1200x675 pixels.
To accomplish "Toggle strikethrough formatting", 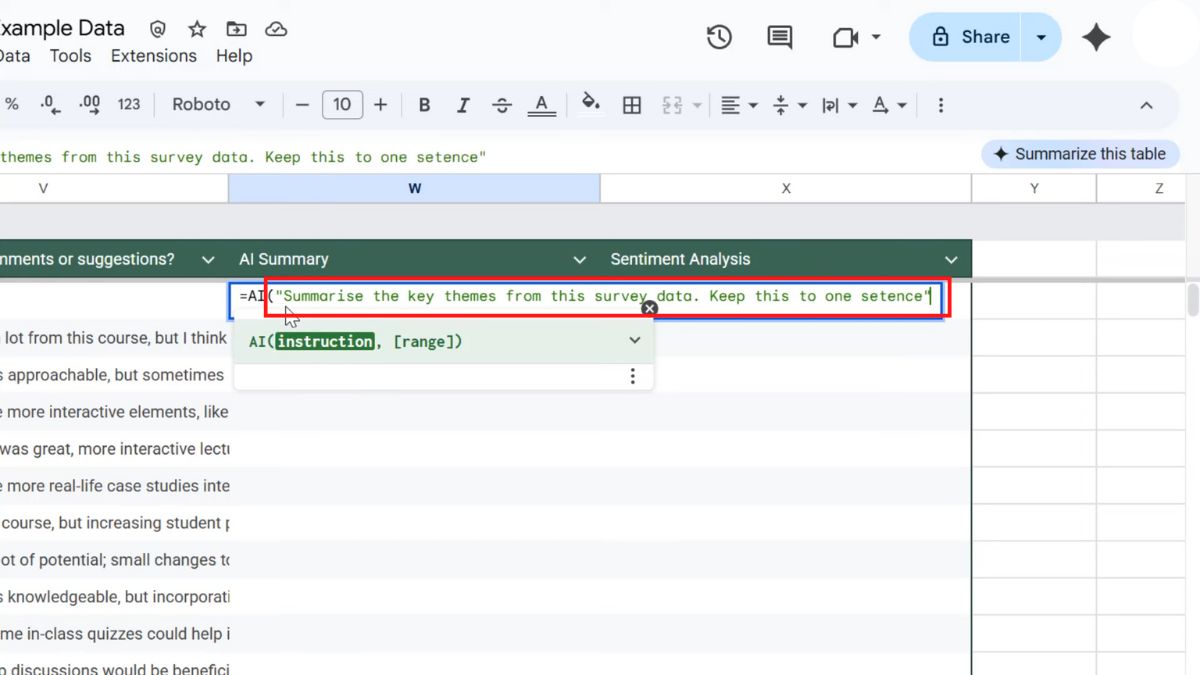I will (502, 105).
